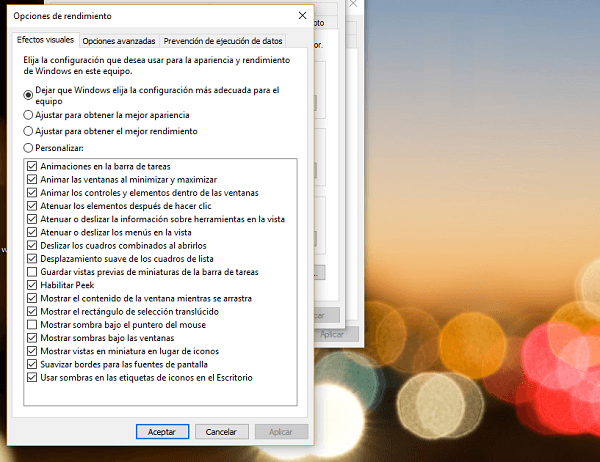
Task: Uncheck 'Animaciones en la barra de tareas'
Action: pyautogui.click(x=33, y=166)
